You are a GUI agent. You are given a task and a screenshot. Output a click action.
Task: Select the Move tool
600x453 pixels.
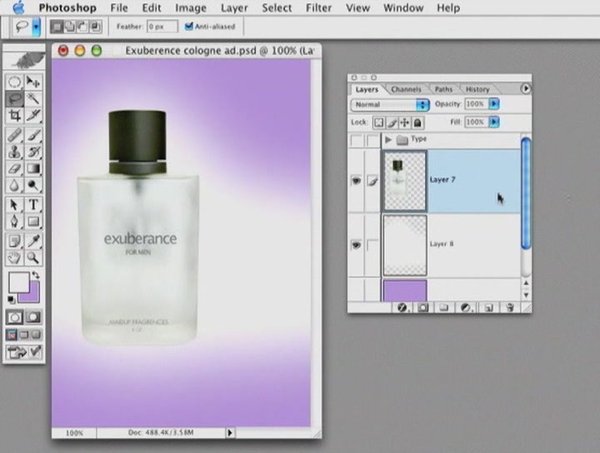pos(33,82)
